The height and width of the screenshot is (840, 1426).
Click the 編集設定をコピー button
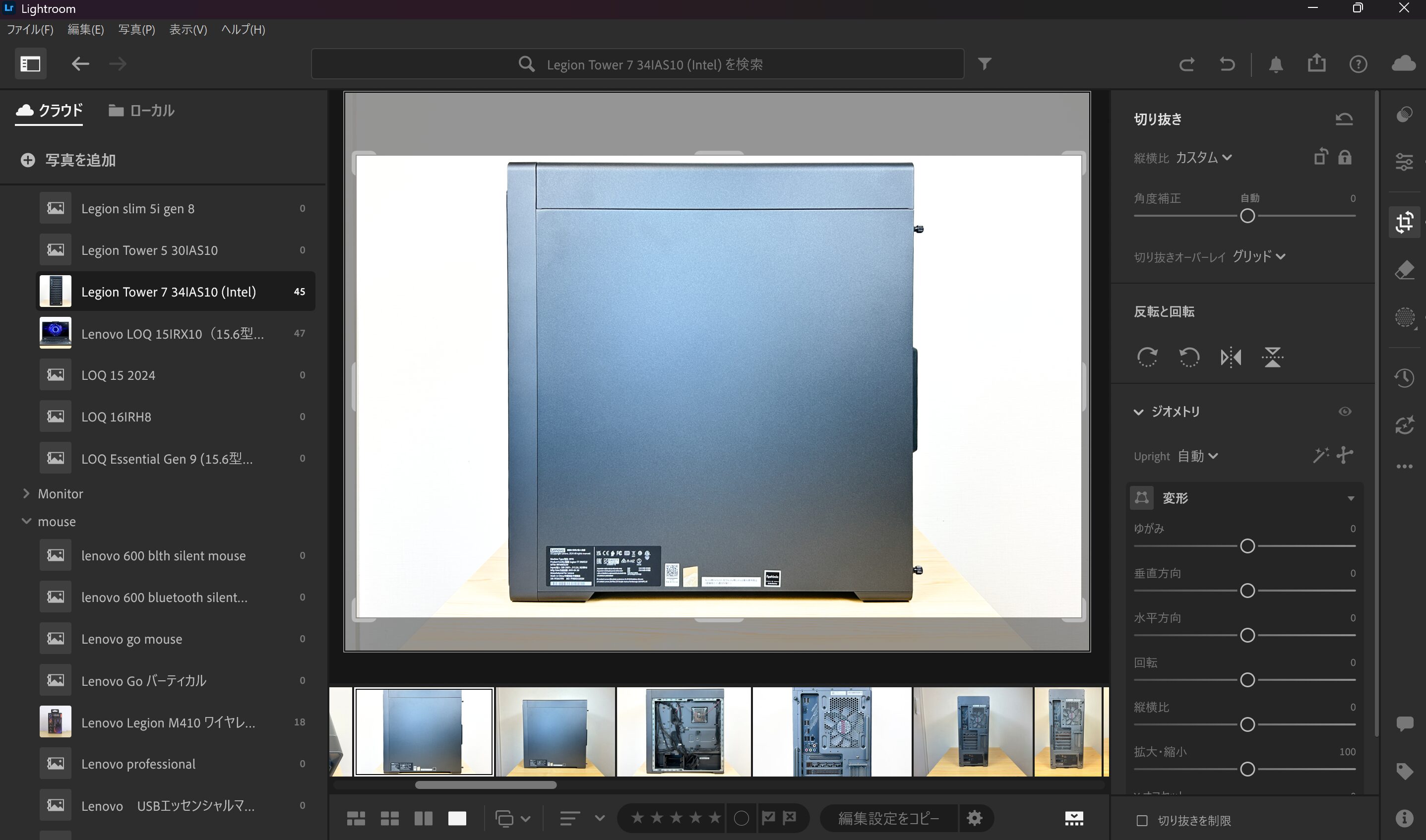pos(888,818)
